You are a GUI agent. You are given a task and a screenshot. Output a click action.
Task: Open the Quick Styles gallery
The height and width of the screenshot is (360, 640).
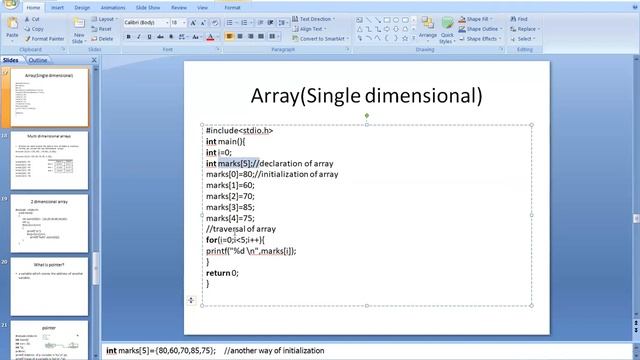[x=447, y=30]
